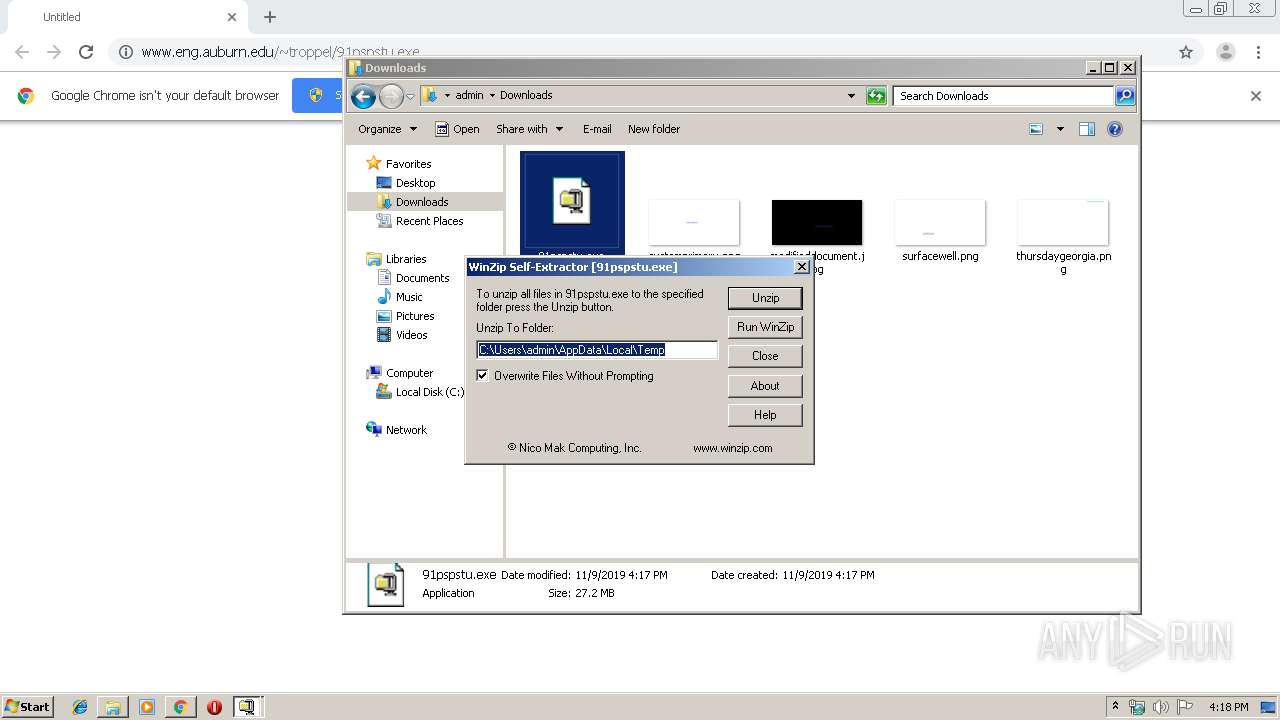1280x720 pixels.
Task: Click the Run WinZip button
Action: (765, 327)
